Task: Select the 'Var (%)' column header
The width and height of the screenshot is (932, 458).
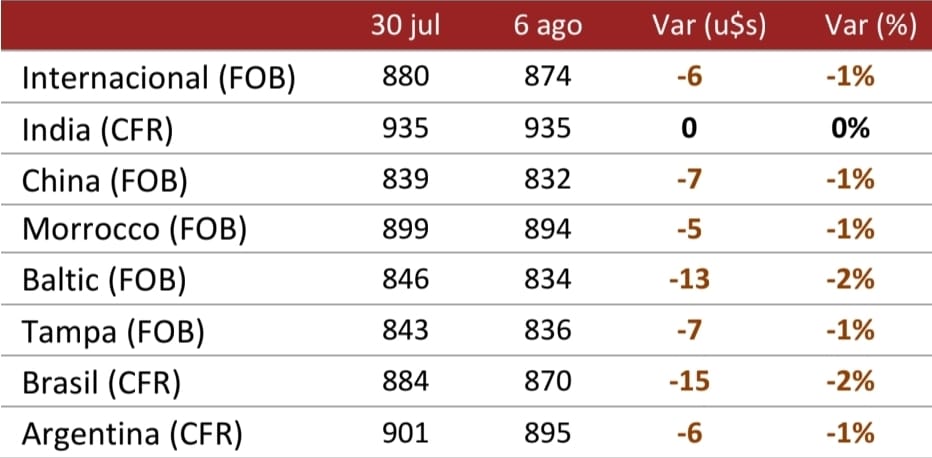Action: [870, 28]
